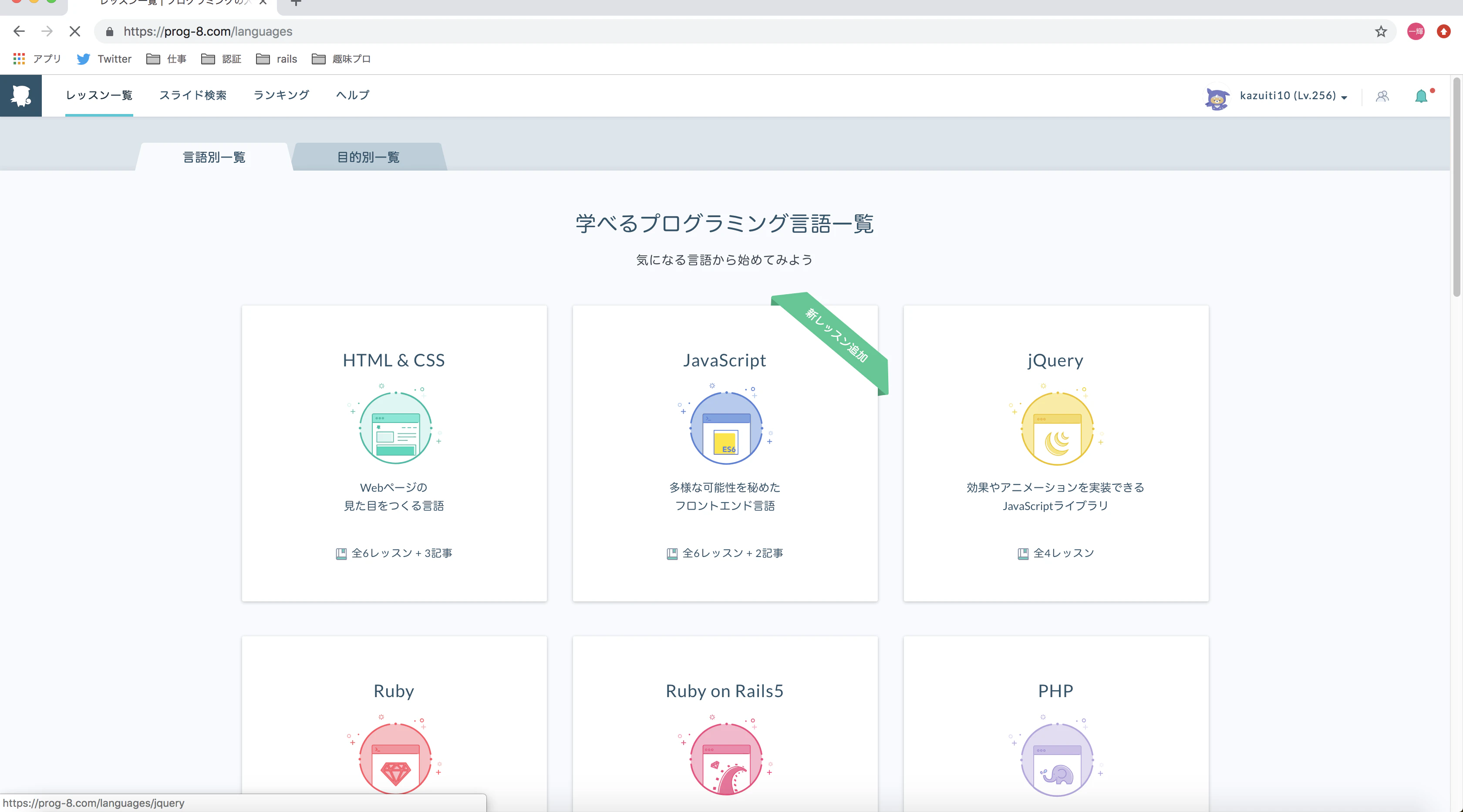This screenshot has height=812, width=1463.
Task: Open the ヘルプ nav item
Action: 353,95
